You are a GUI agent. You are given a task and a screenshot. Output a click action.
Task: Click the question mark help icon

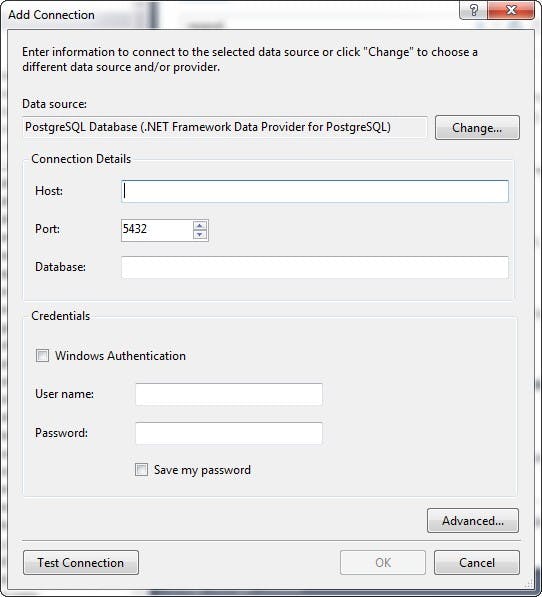(x=473, y=10)
